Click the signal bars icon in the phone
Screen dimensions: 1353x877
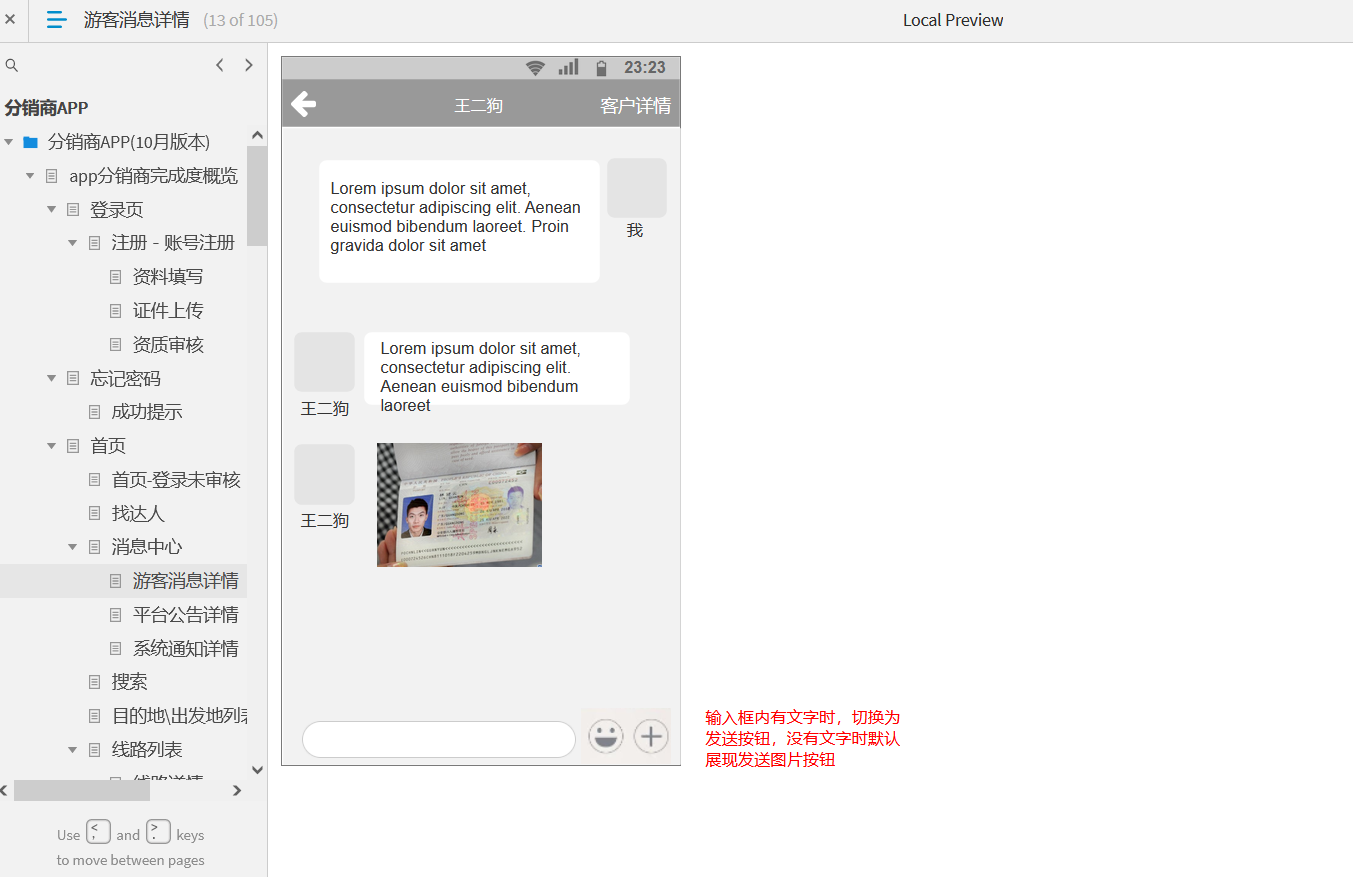(568, 67)
